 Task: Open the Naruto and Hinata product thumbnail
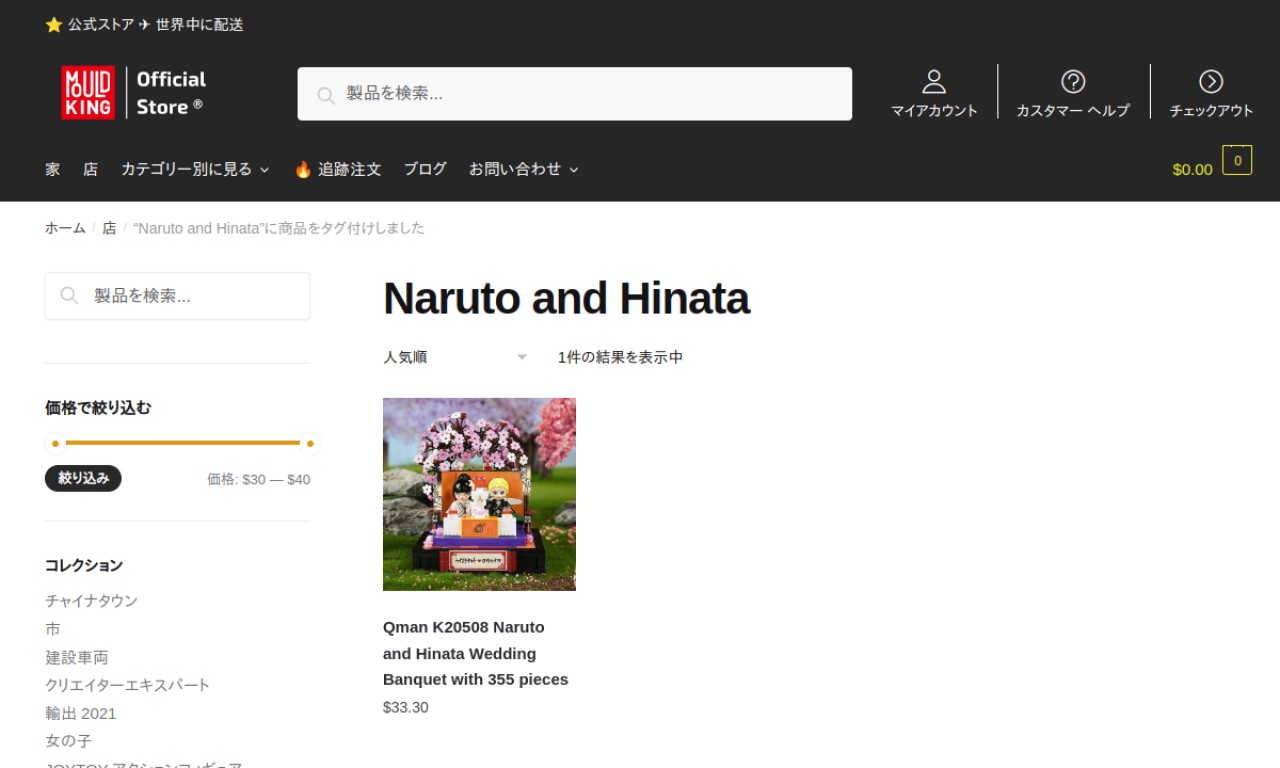(x=479, y=494)
